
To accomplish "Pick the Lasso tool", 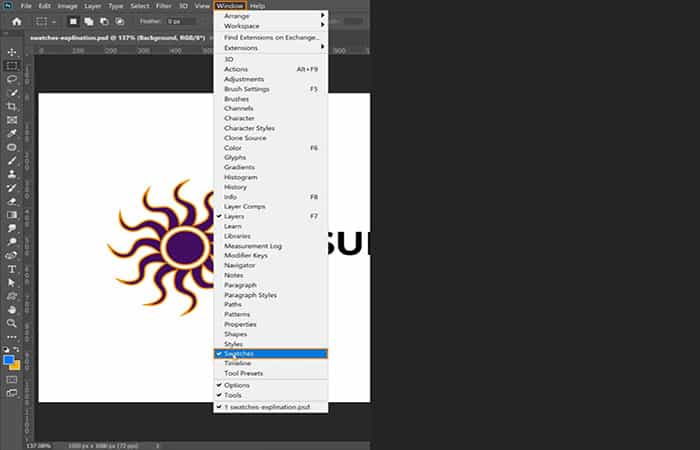I will point(12,78).
